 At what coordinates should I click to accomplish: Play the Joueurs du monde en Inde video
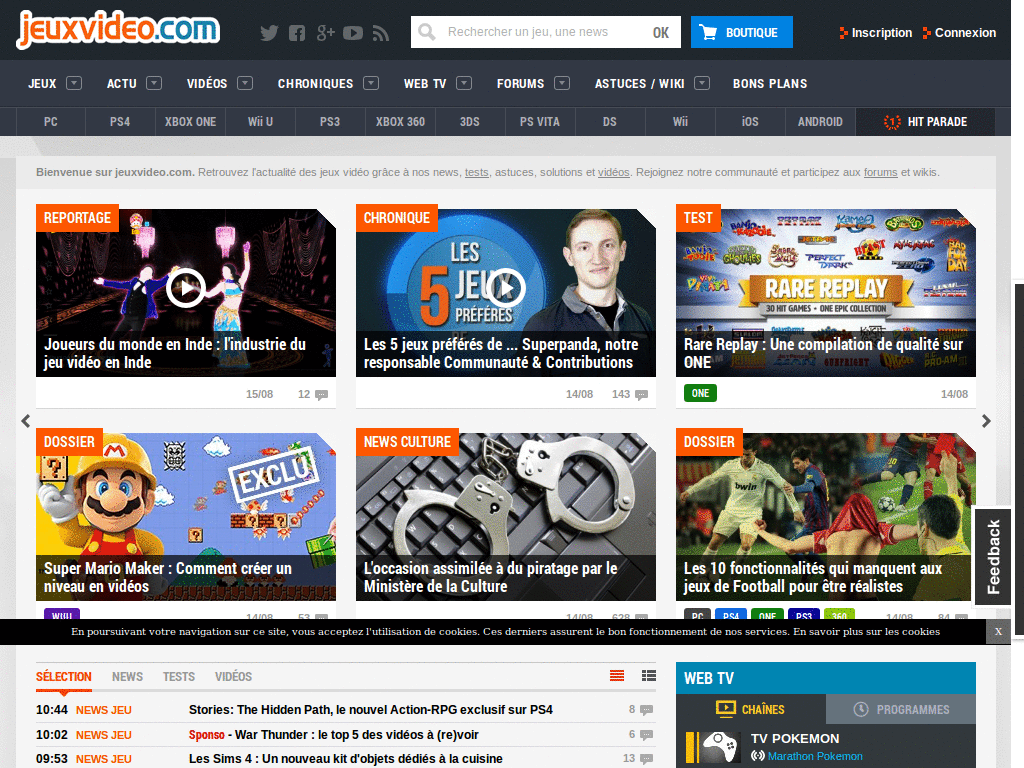click(x=185, y=287)
